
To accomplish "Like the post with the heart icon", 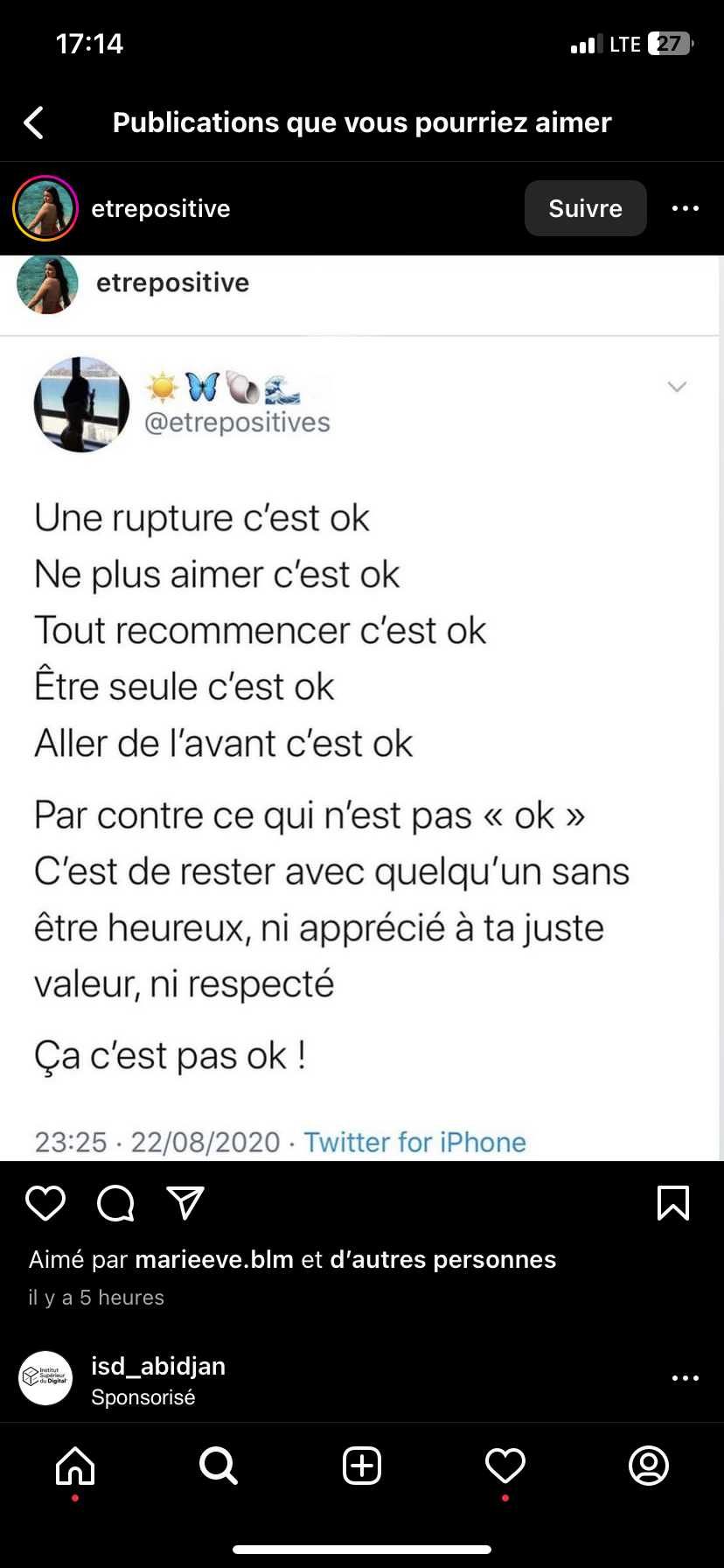I will pos(45,1204).
